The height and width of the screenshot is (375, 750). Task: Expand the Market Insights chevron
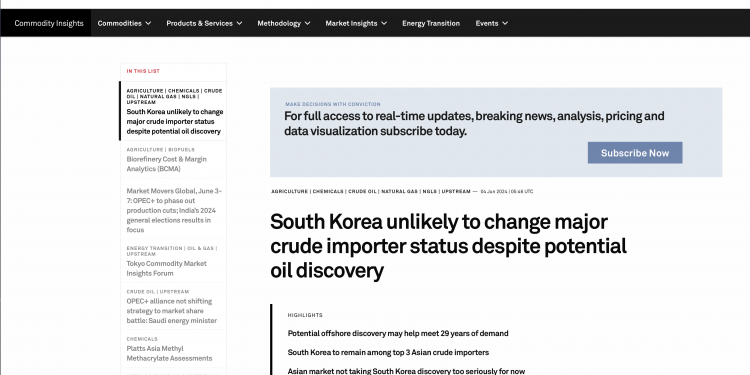tap(384, 23)
